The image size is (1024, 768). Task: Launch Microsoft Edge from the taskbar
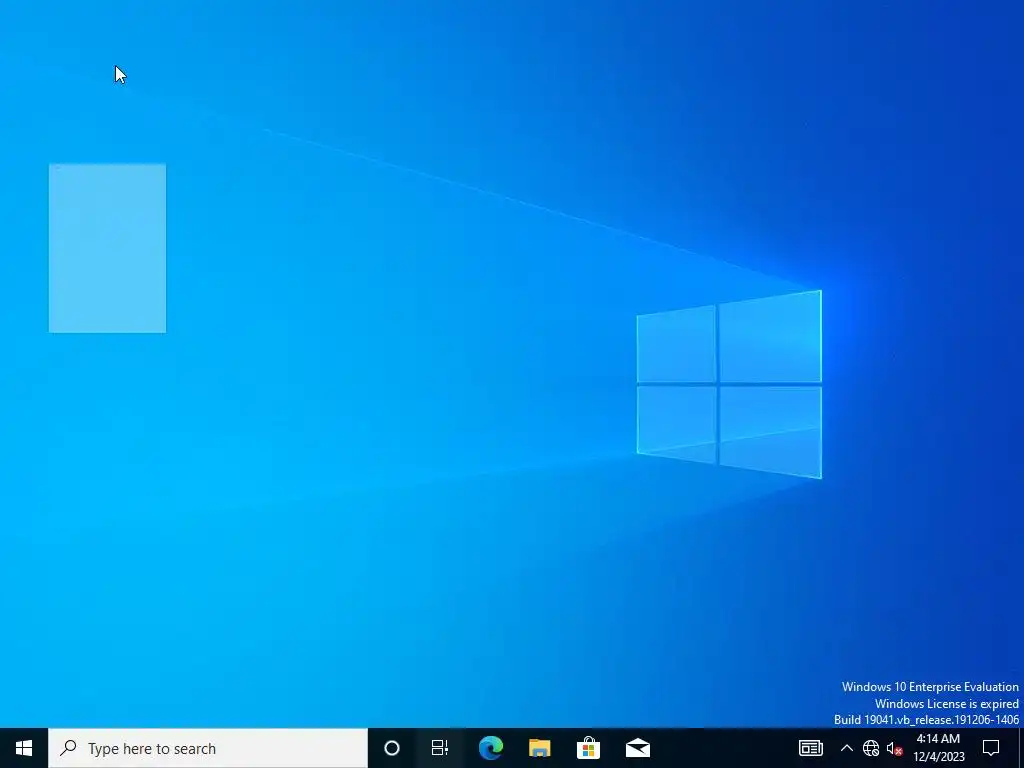click(x=490, y=748)
